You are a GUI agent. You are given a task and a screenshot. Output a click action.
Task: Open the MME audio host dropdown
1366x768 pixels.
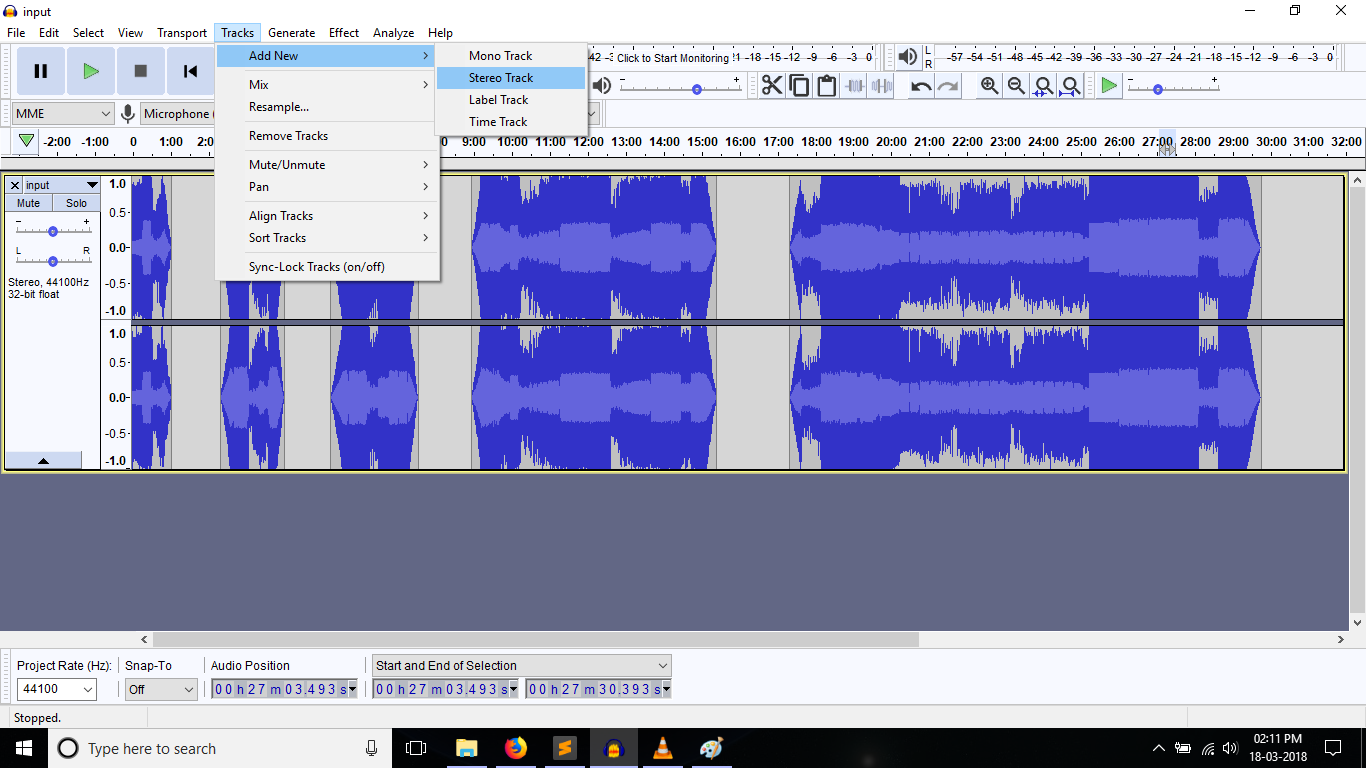tap(63, 114)
